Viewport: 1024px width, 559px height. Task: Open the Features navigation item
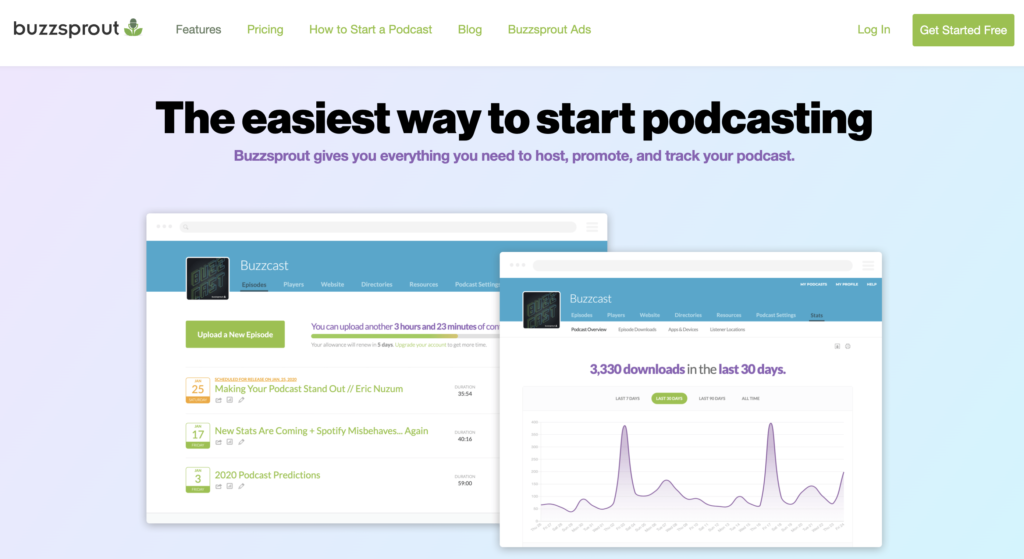[198, 30]
